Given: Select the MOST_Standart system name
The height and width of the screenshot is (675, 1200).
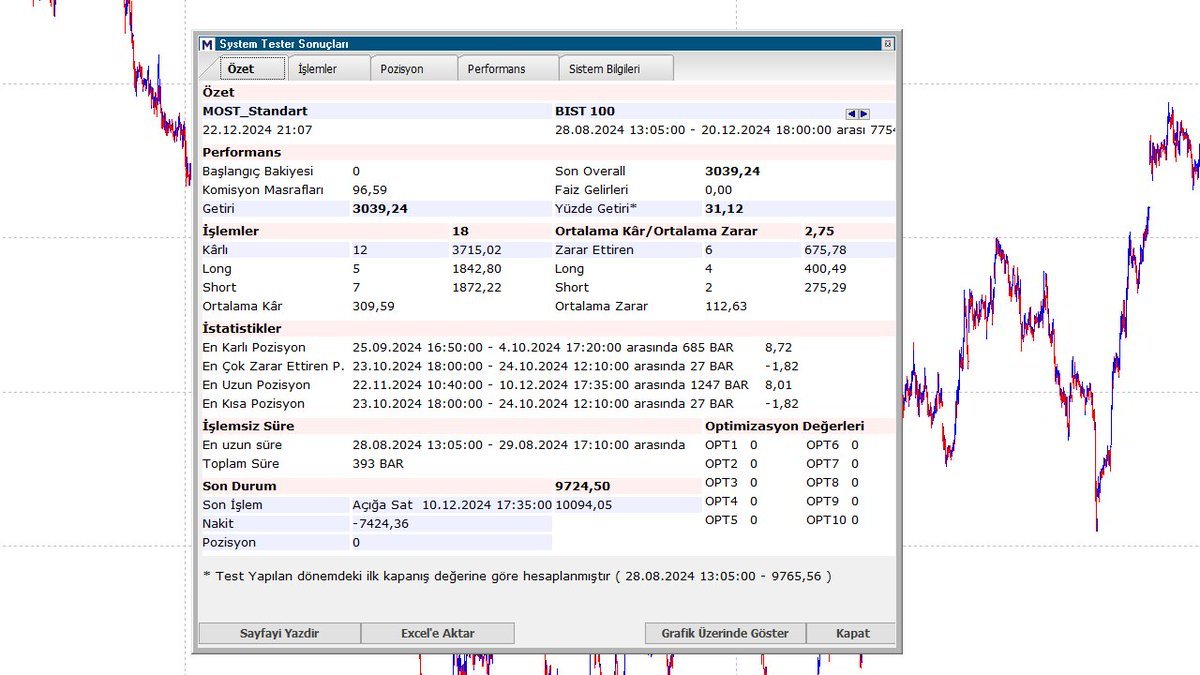Looking at the screenshot, I should click(x=255, y=111).
